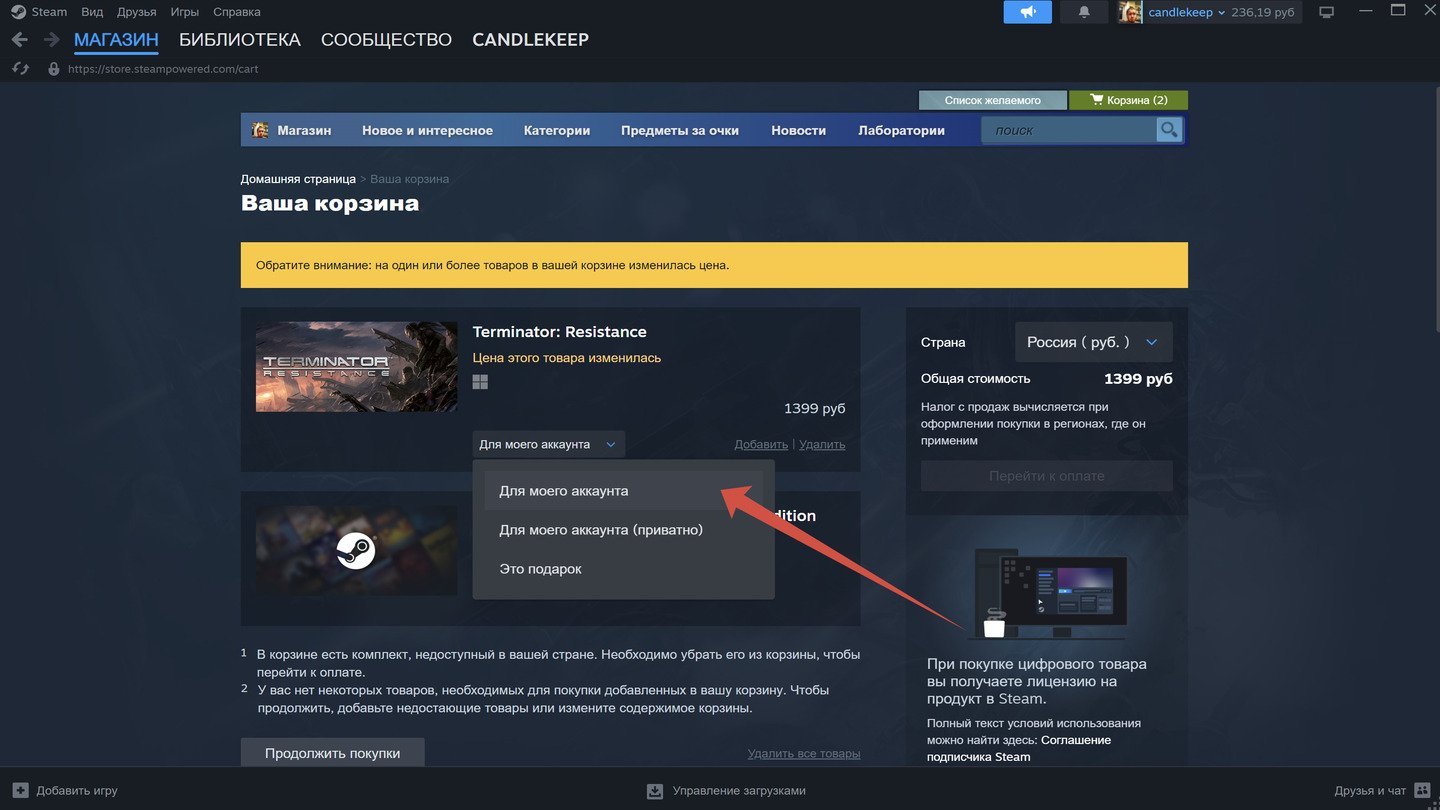1440x810 pixels.
Task: Open the Друзья menu
Action: pos(136,12)
